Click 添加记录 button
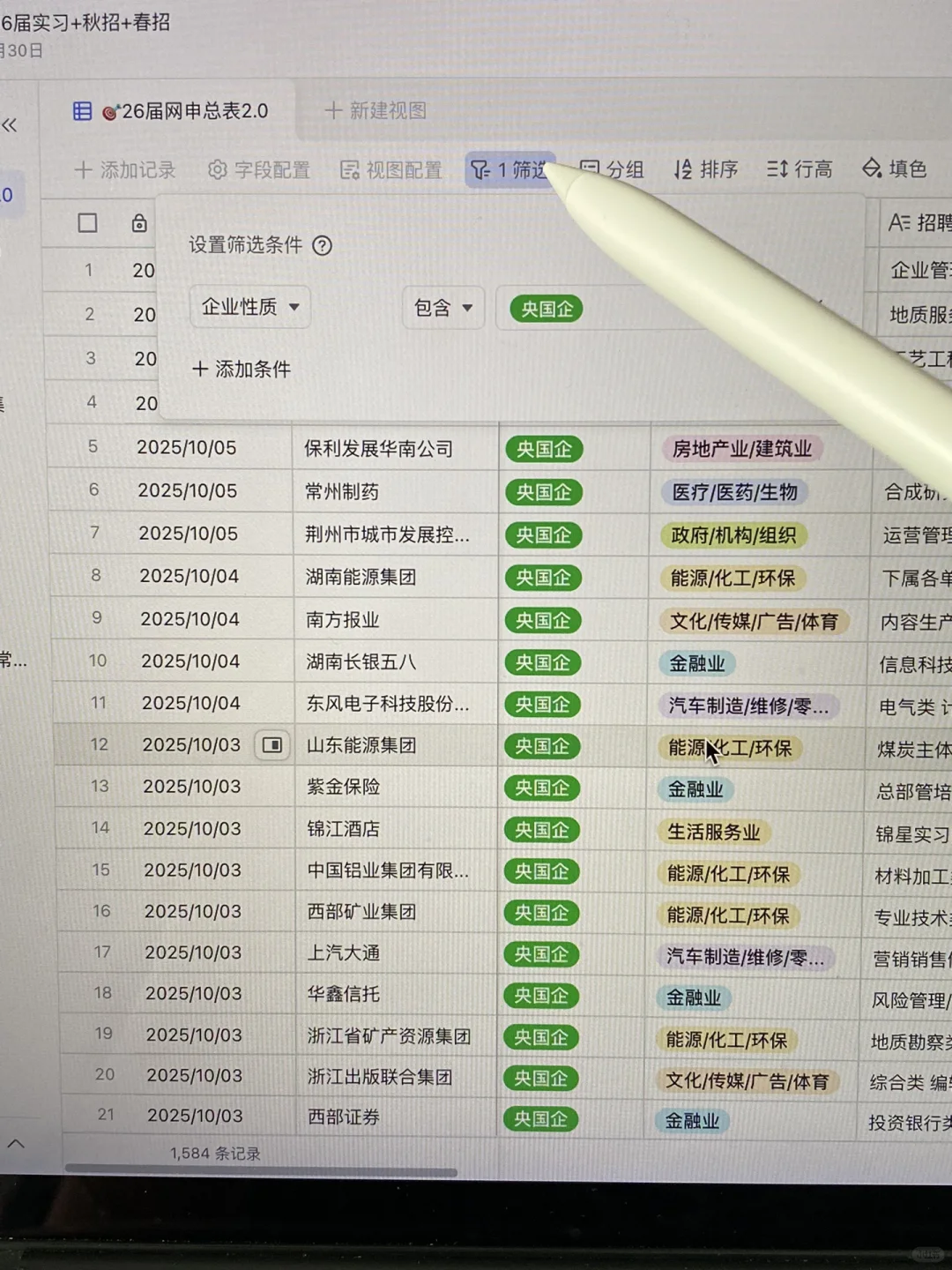This screenshot has width=952, height=1270. tap(125, 169)
